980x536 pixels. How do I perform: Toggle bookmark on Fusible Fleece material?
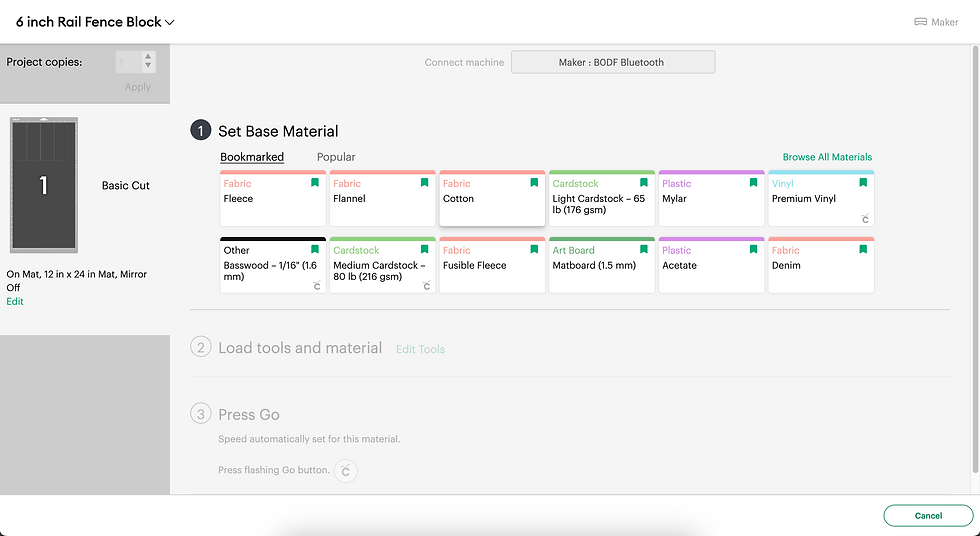tap(534, 249)
